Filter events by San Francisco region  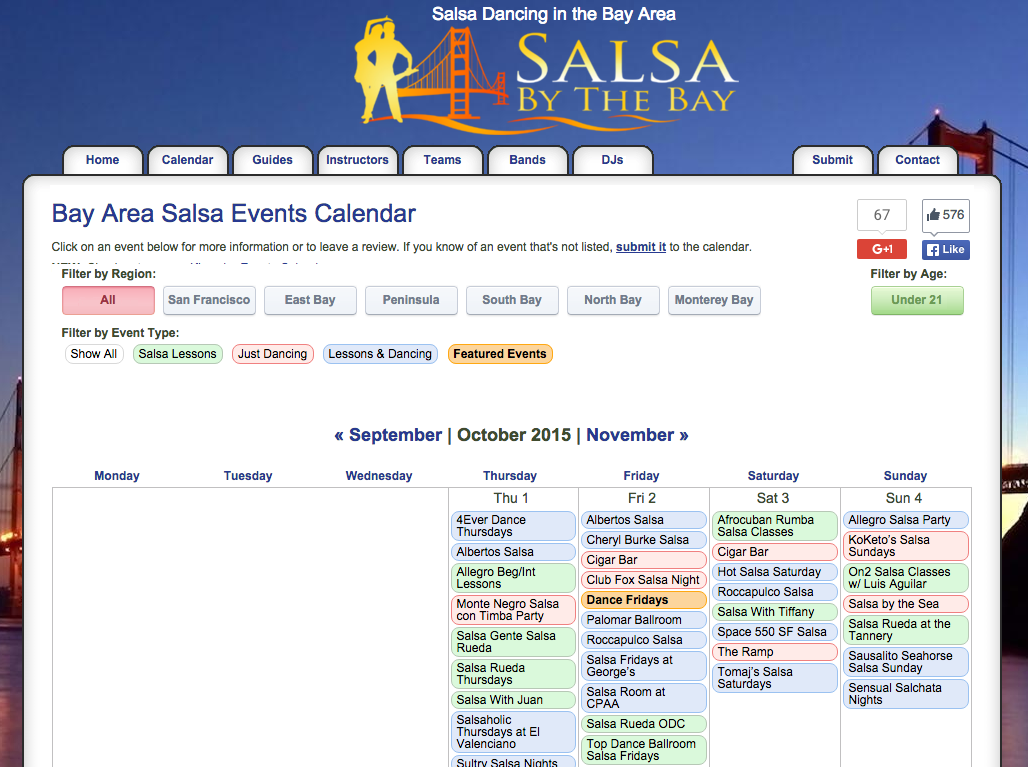point(209,300)
